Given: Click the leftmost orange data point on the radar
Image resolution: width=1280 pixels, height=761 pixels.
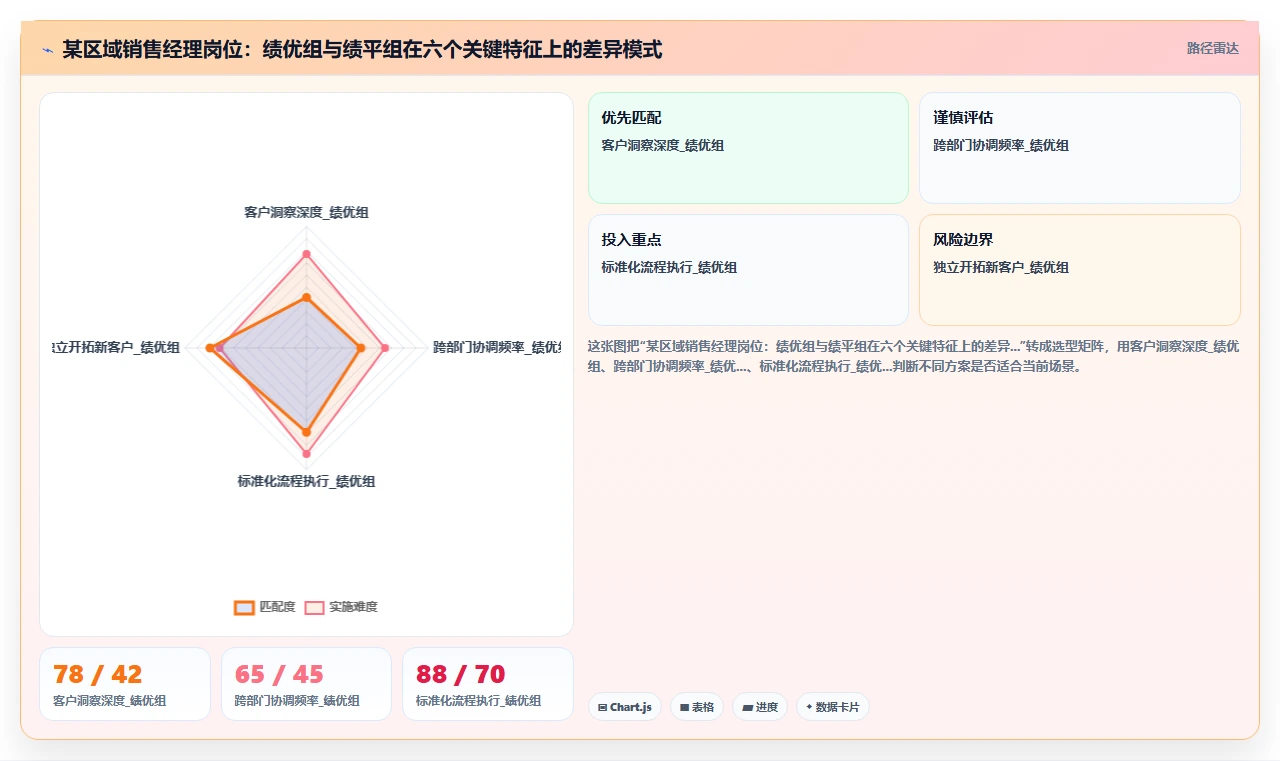Looking at the screenshot, I should (x=210, y=348).
